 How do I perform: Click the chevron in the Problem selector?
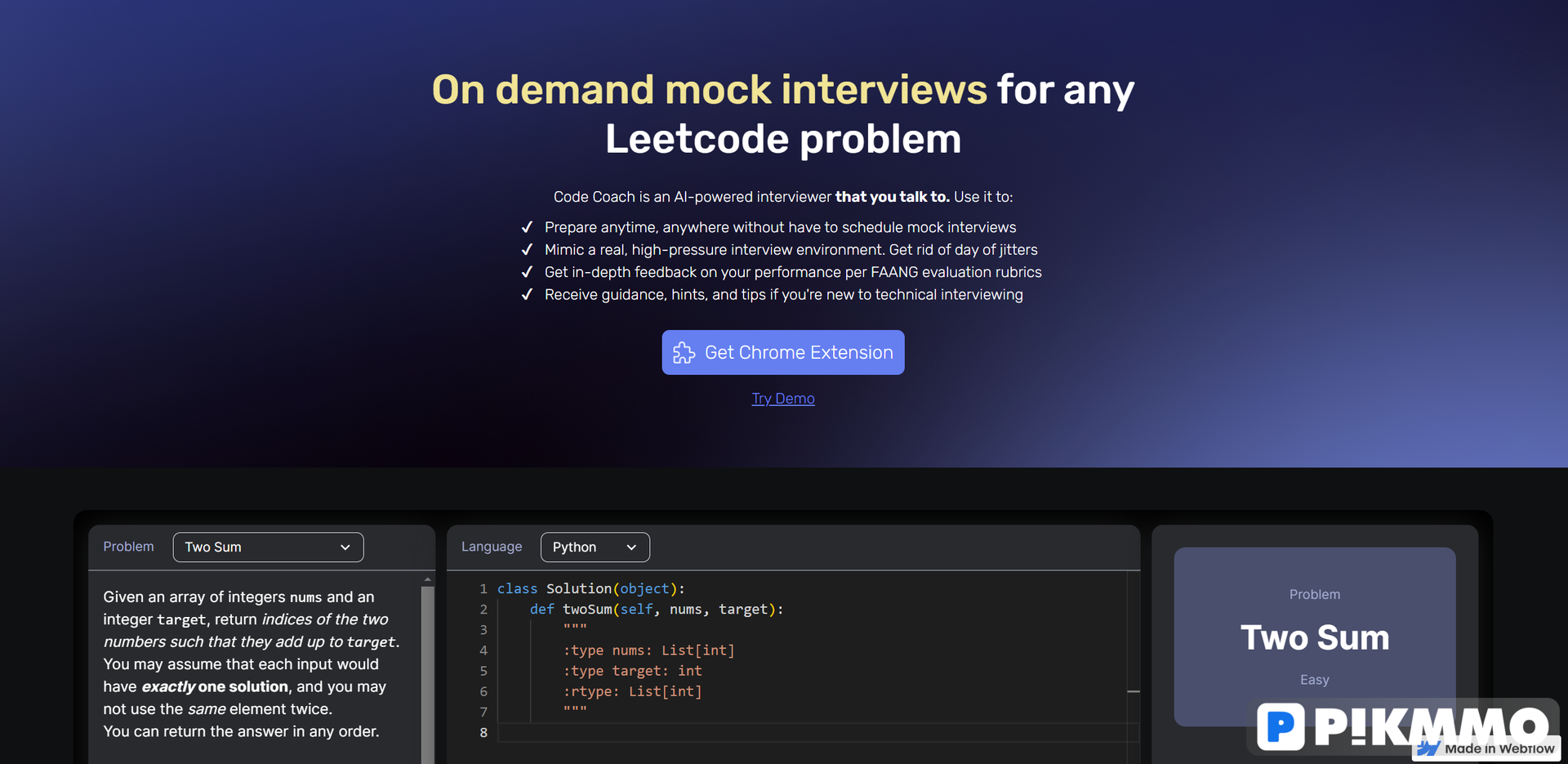pyautogui.click(x=345, y=547)
